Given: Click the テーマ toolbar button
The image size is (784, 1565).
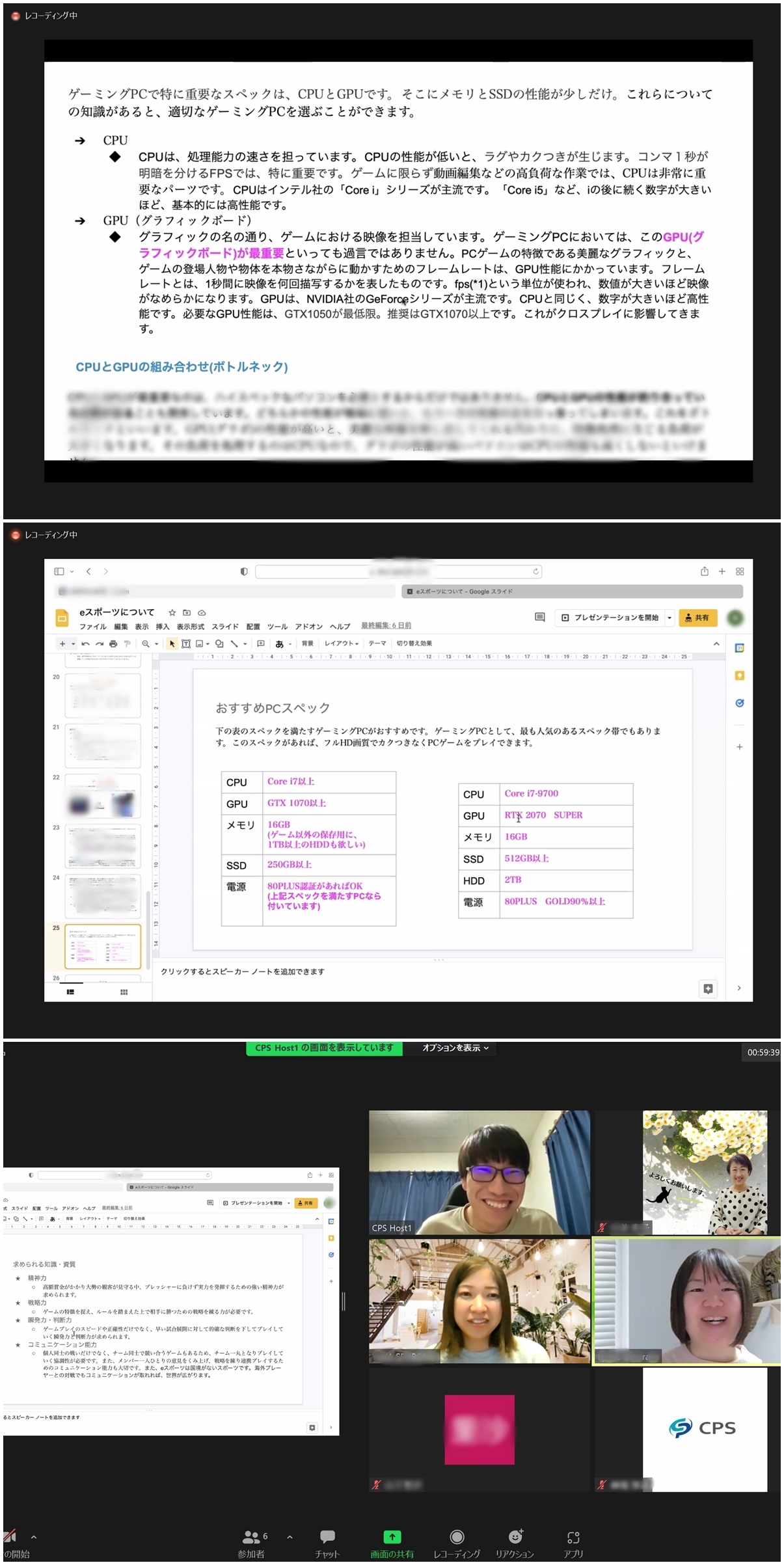Looking at the screenshot, I should pyautogui.click(x=377, y=644).
